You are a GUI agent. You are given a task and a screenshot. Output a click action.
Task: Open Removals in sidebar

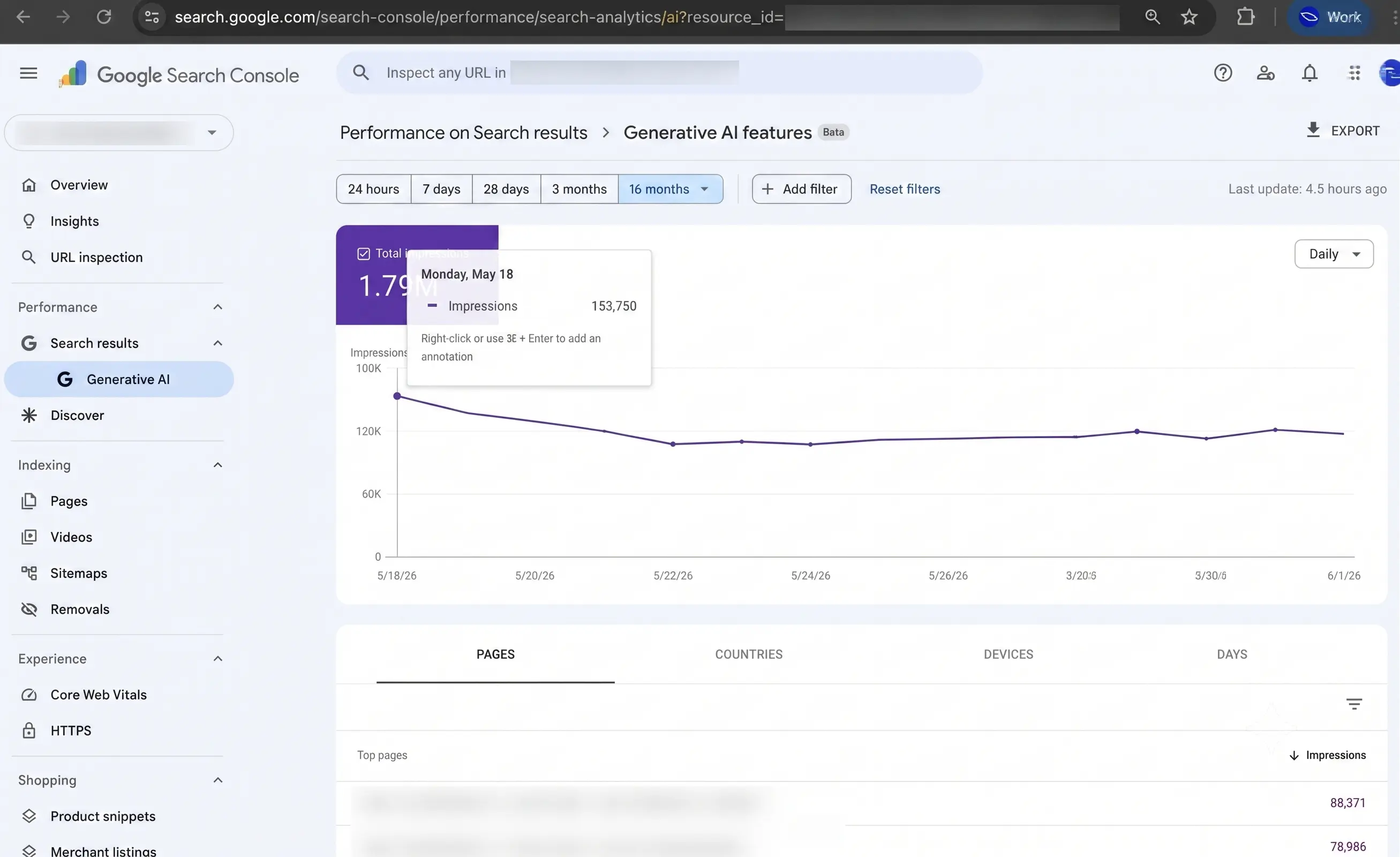80,609
